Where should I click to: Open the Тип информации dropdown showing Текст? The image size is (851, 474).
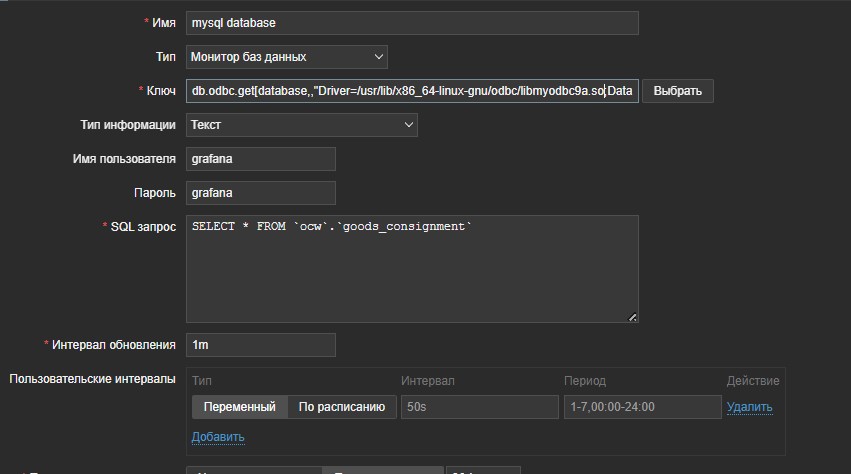pyautogui.click(x=301, y=125)
